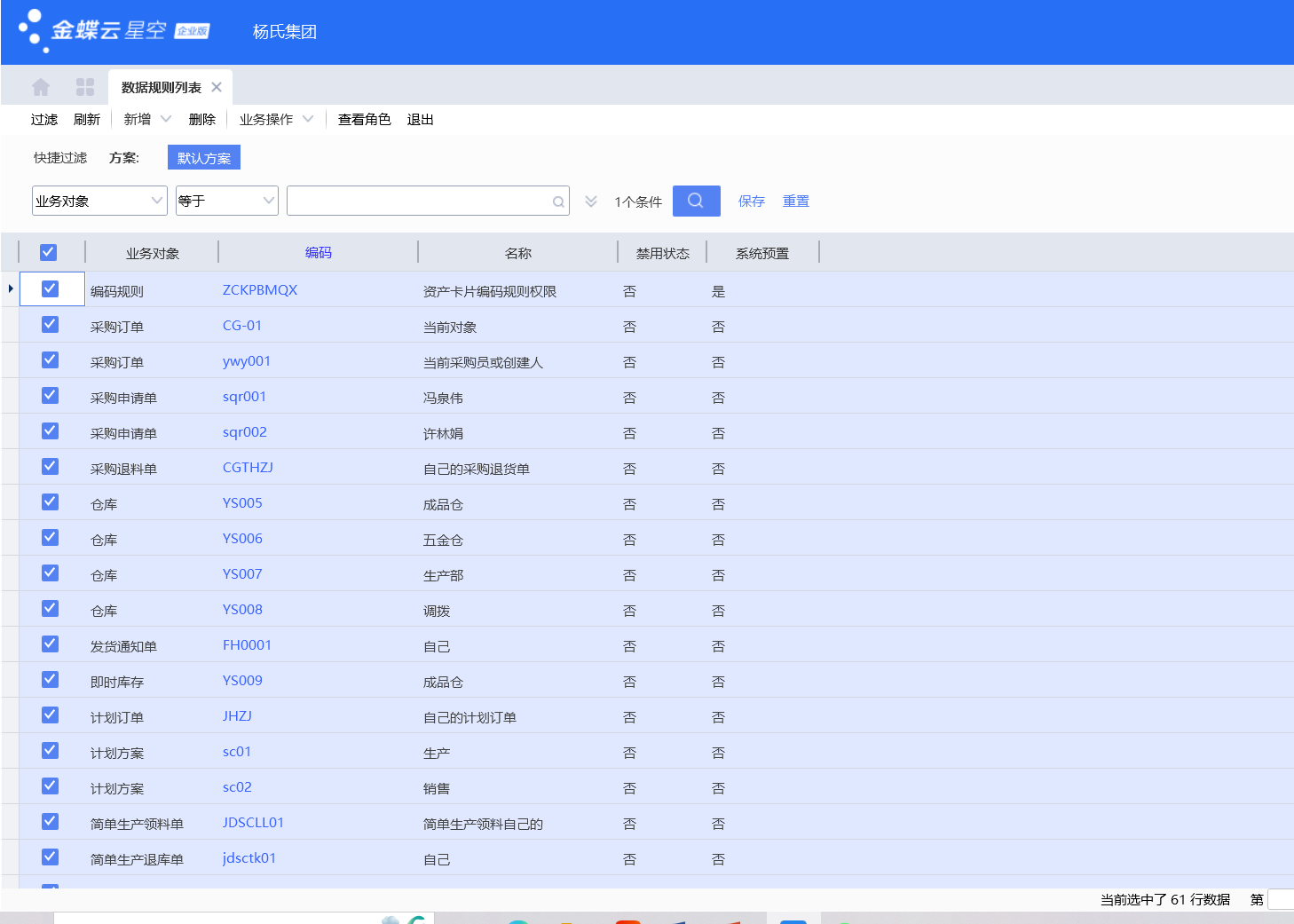Select the 当前采购员或创建人 name cell
The image size is (1294, 924).
coord(483,362)
